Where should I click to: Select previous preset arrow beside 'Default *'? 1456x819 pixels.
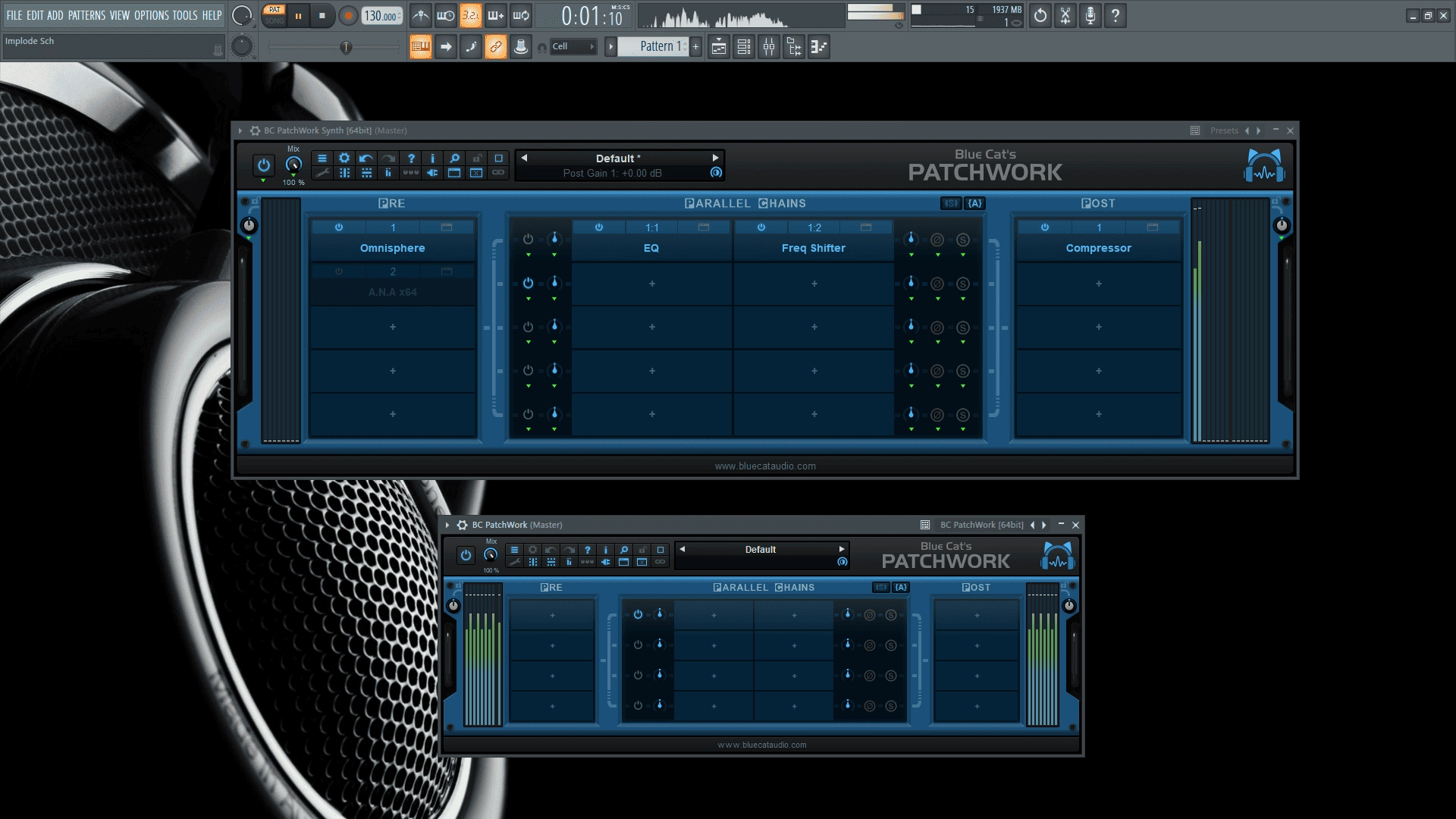pyautogui.click(x=524, y=158)
